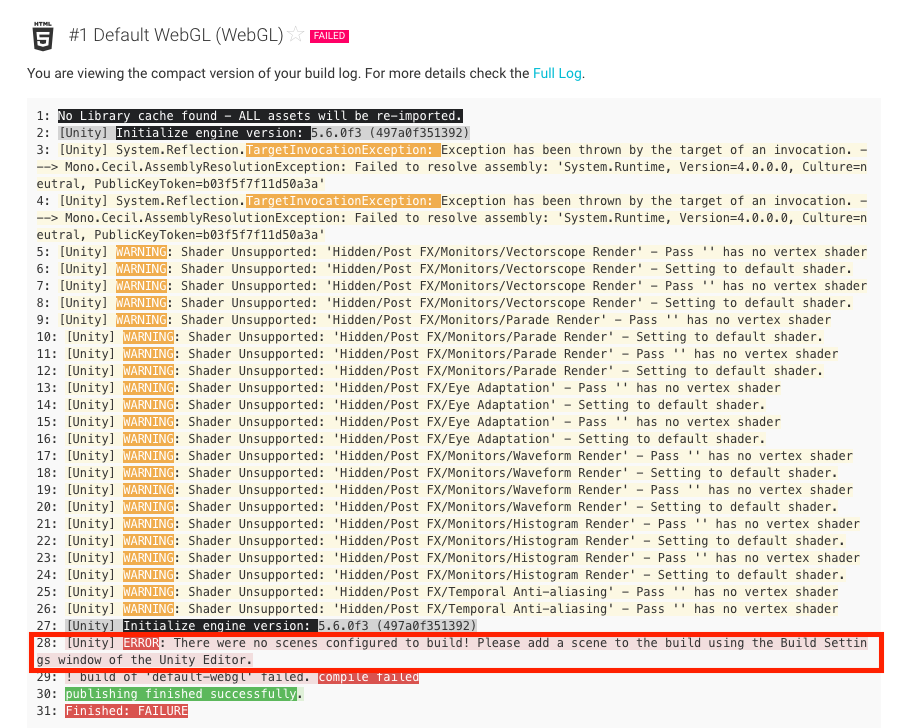Select line 6 Vectorscope Render default shader text
This screenshot has width=907, height=728.
[455, 269]
